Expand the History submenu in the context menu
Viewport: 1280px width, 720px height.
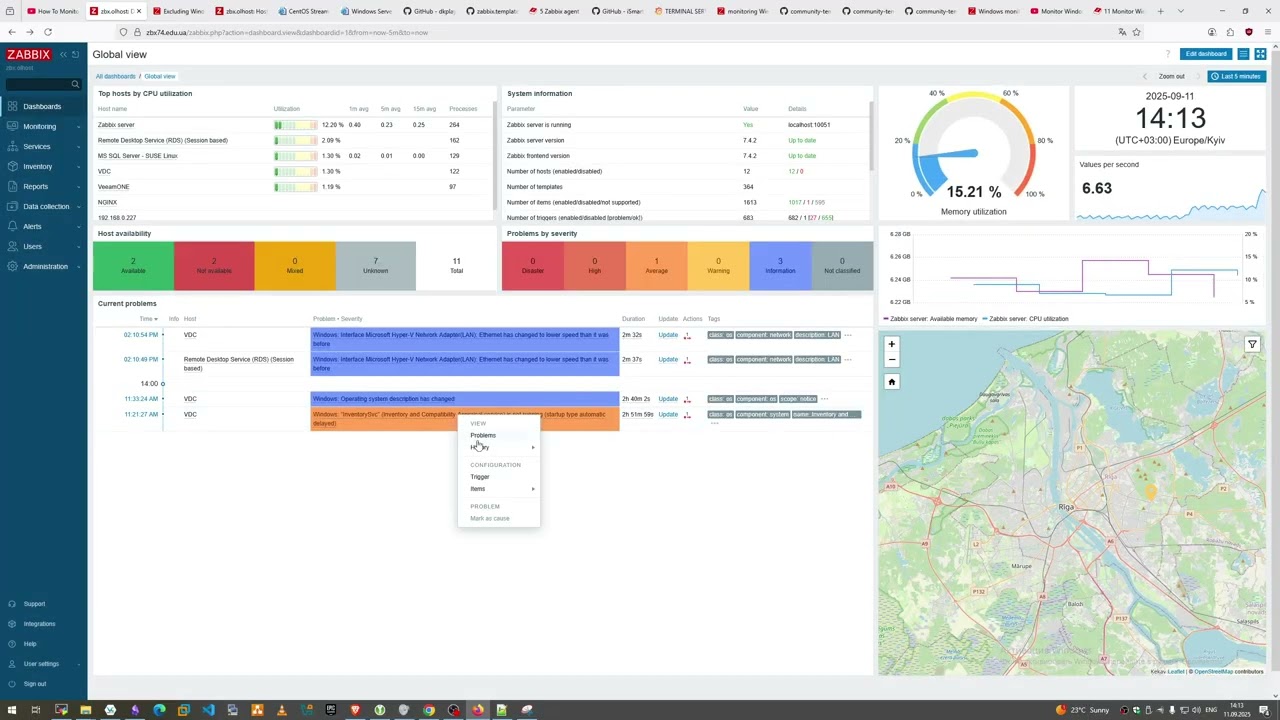pyautogui.click(x=499, y=447)
